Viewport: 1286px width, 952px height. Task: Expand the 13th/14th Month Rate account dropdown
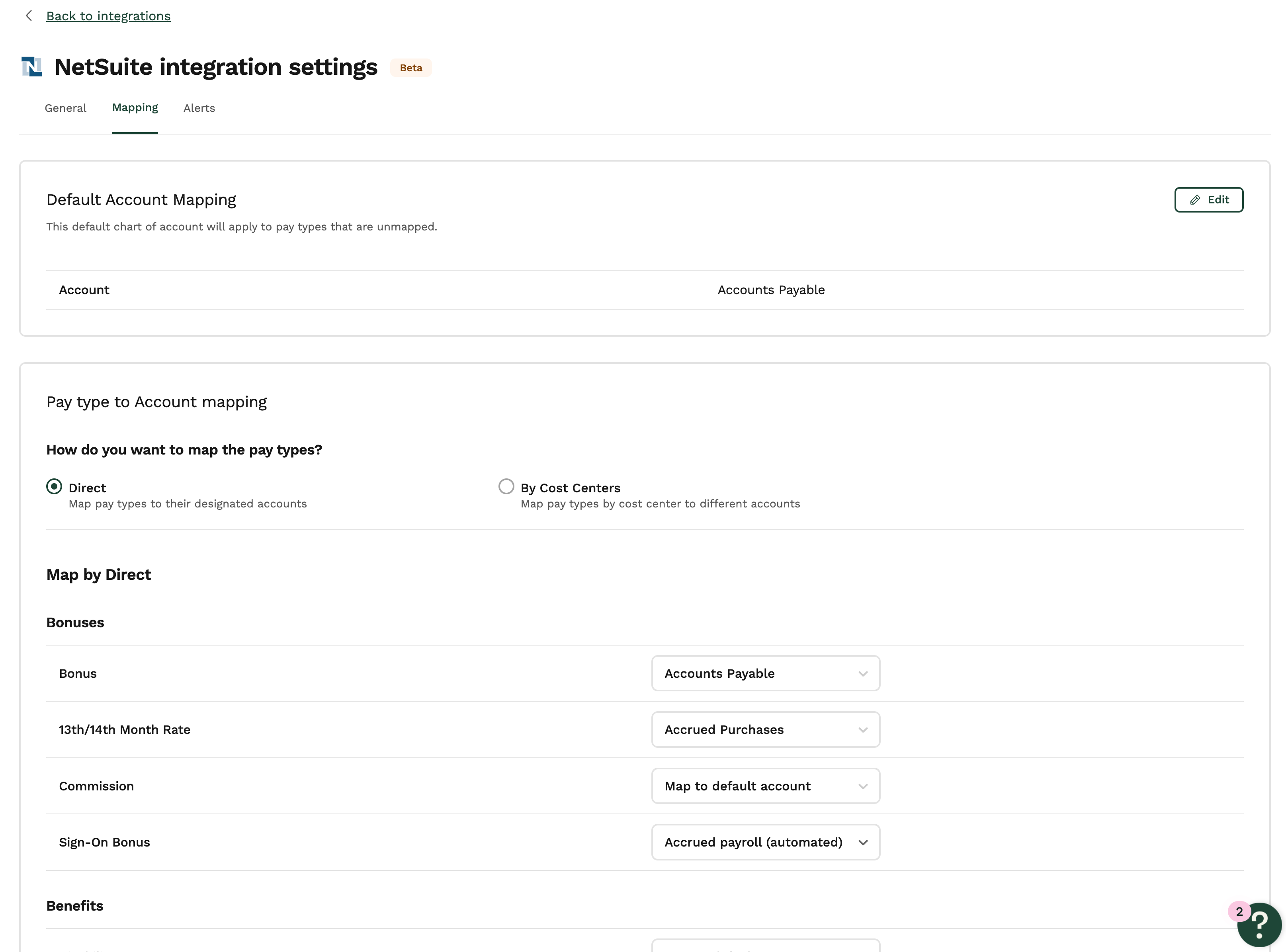766,730
